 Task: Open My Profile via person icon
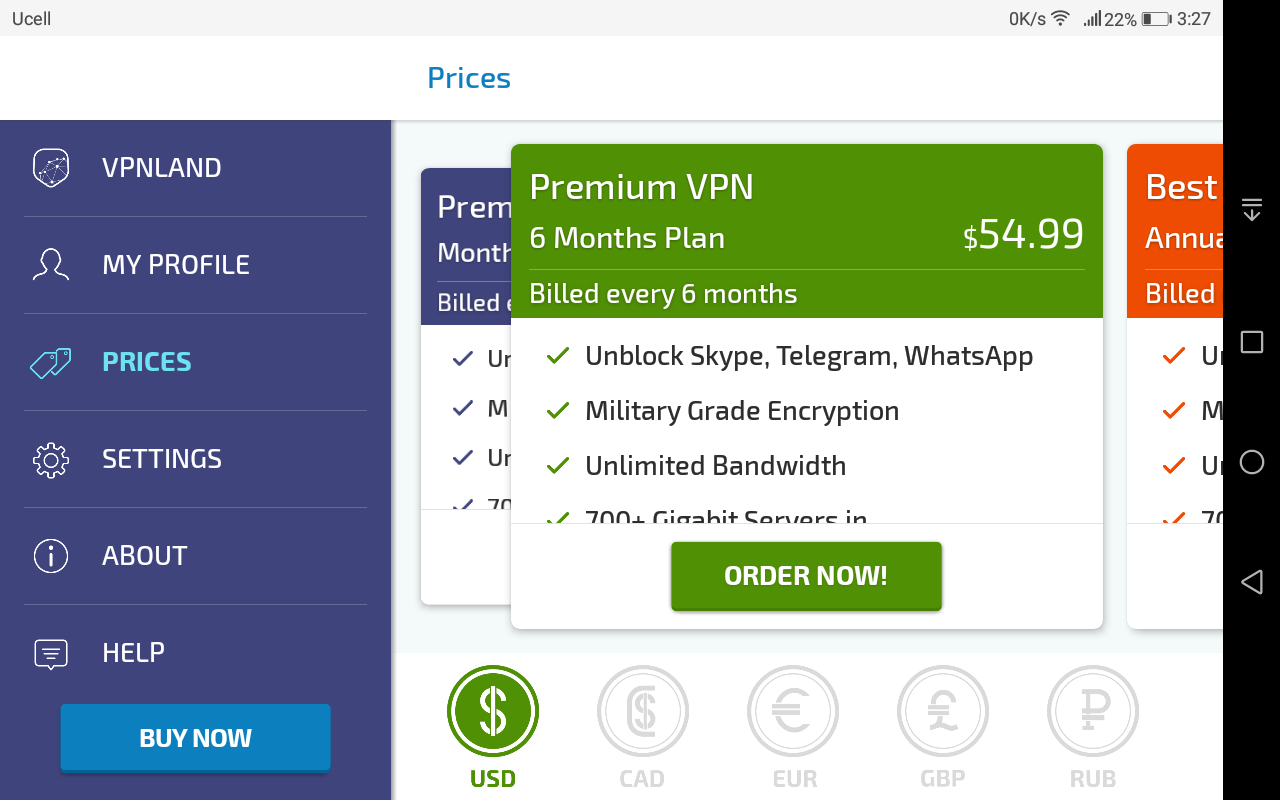pyautogui.click(x=51, y=265)
